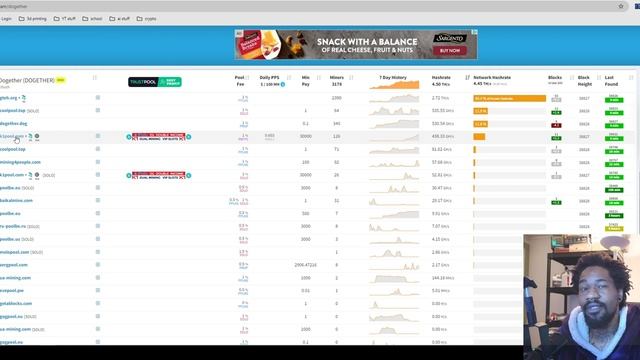
Task: Click green blocks badge in baikalmine.com row
Action: (556, 201)
